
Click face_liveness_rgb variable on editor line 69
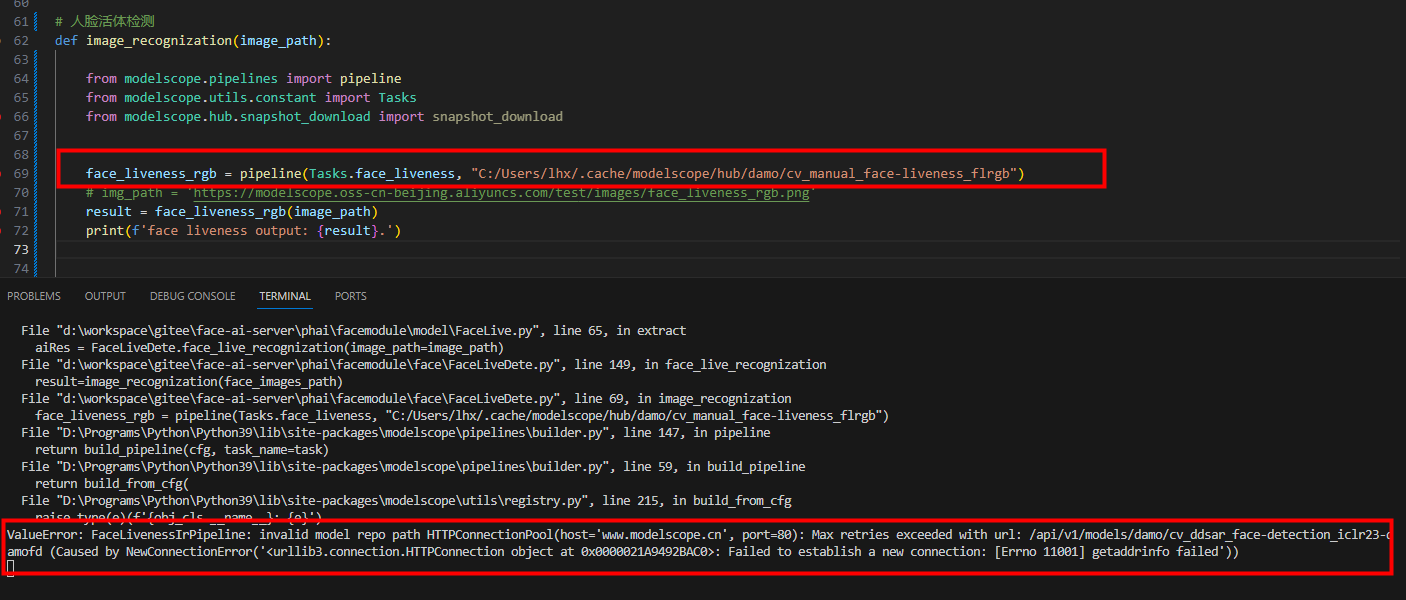(151, 174)
